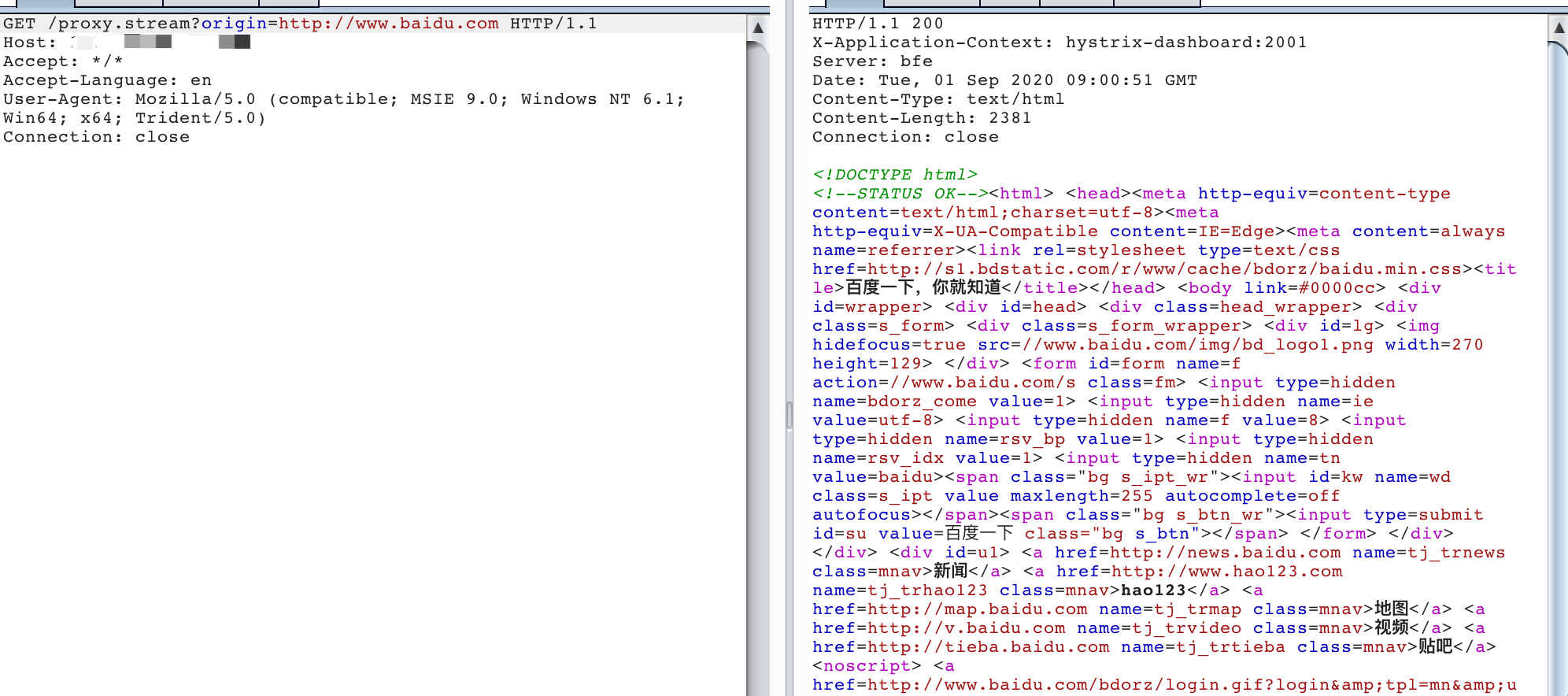
Task: Click the http://map.baidu.com href in response
Action: click(977, 609)
